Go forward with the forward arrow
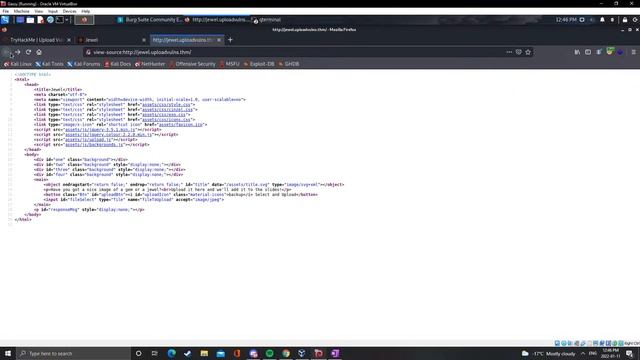This screenshot has width=640, height=360. coord(18,52)
